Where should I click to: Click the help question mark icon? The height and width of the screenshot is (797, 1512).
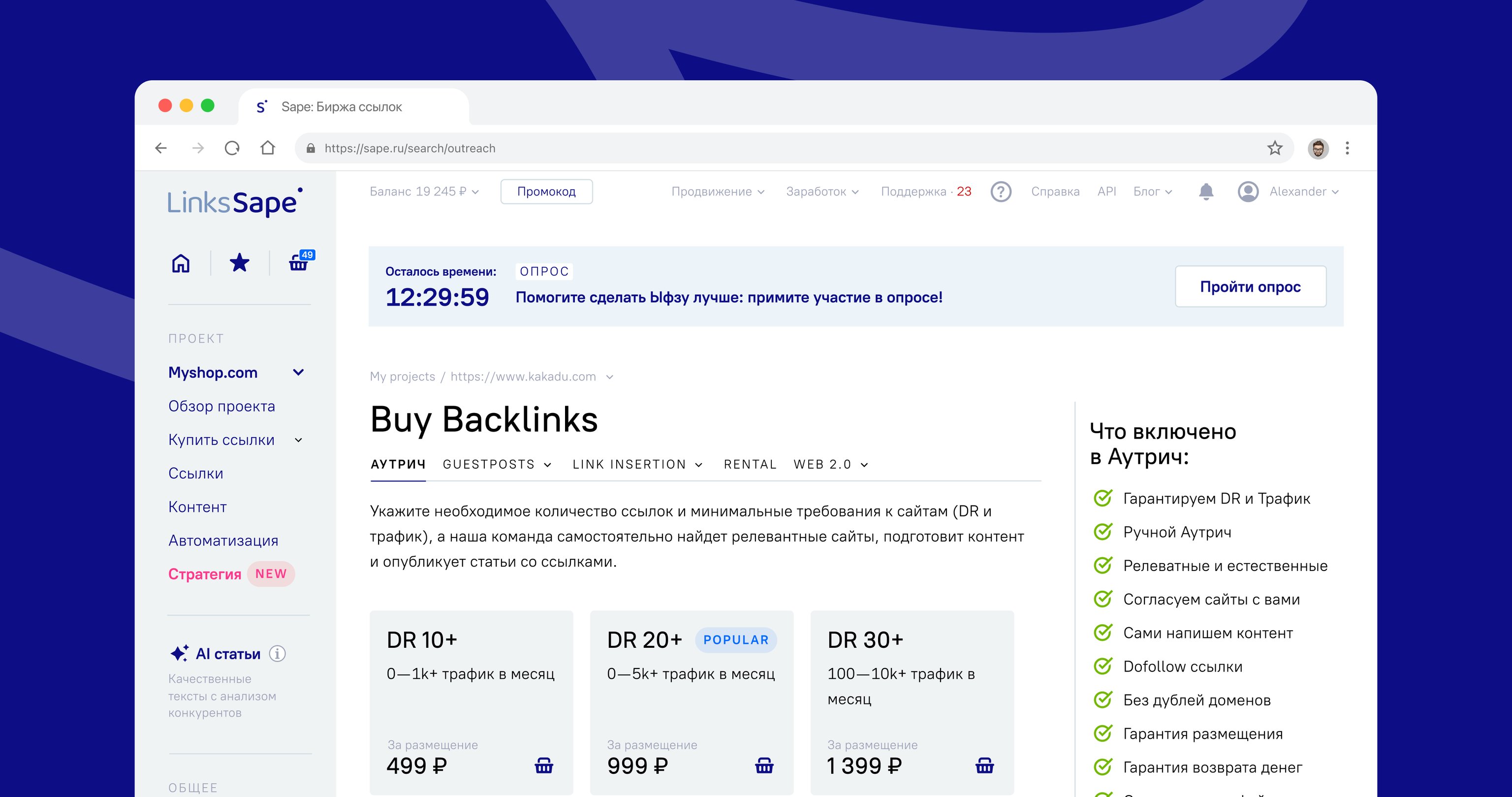tap(1001, 191)
